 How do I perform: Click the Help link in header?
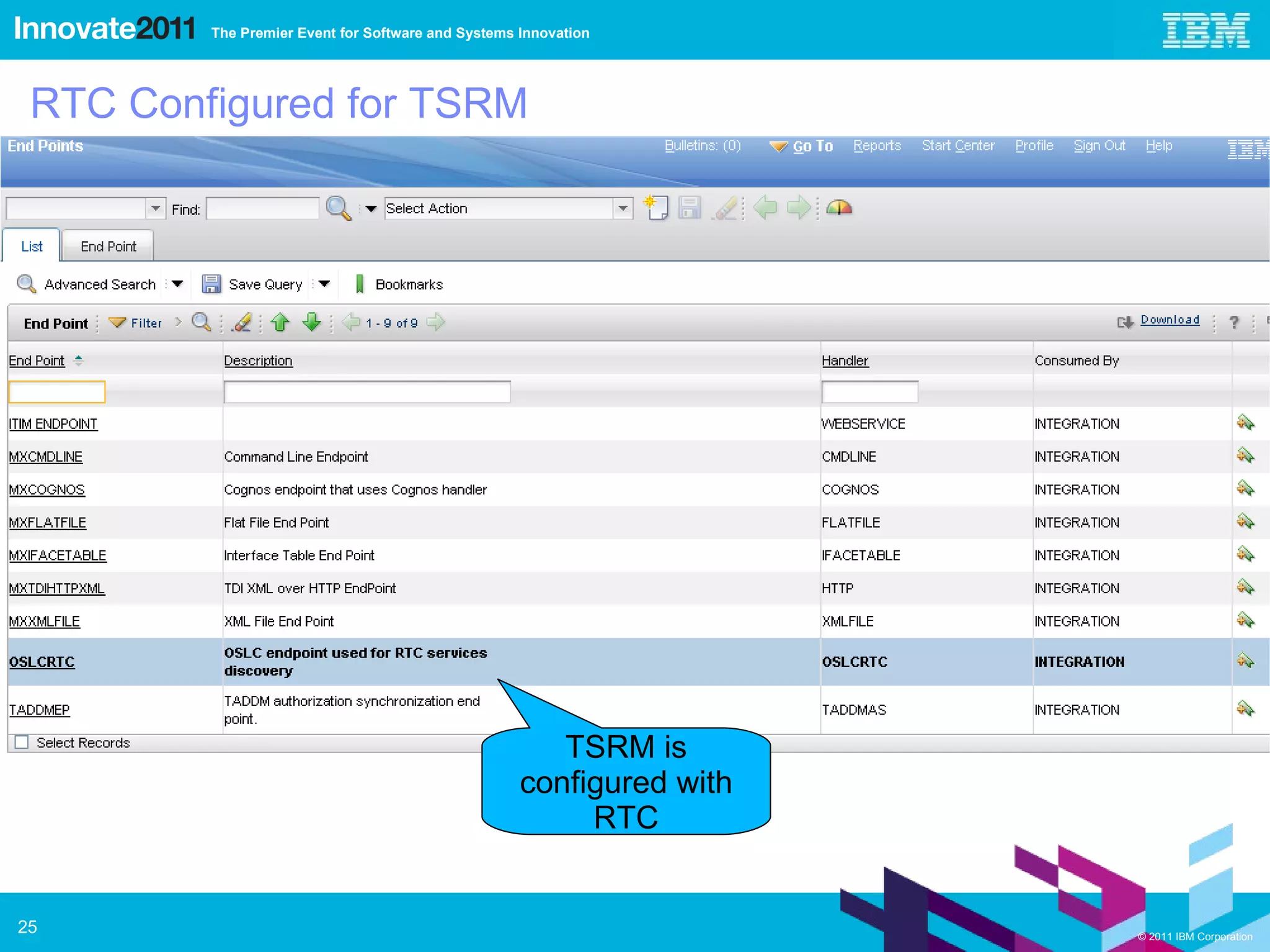coord(1159,146)
